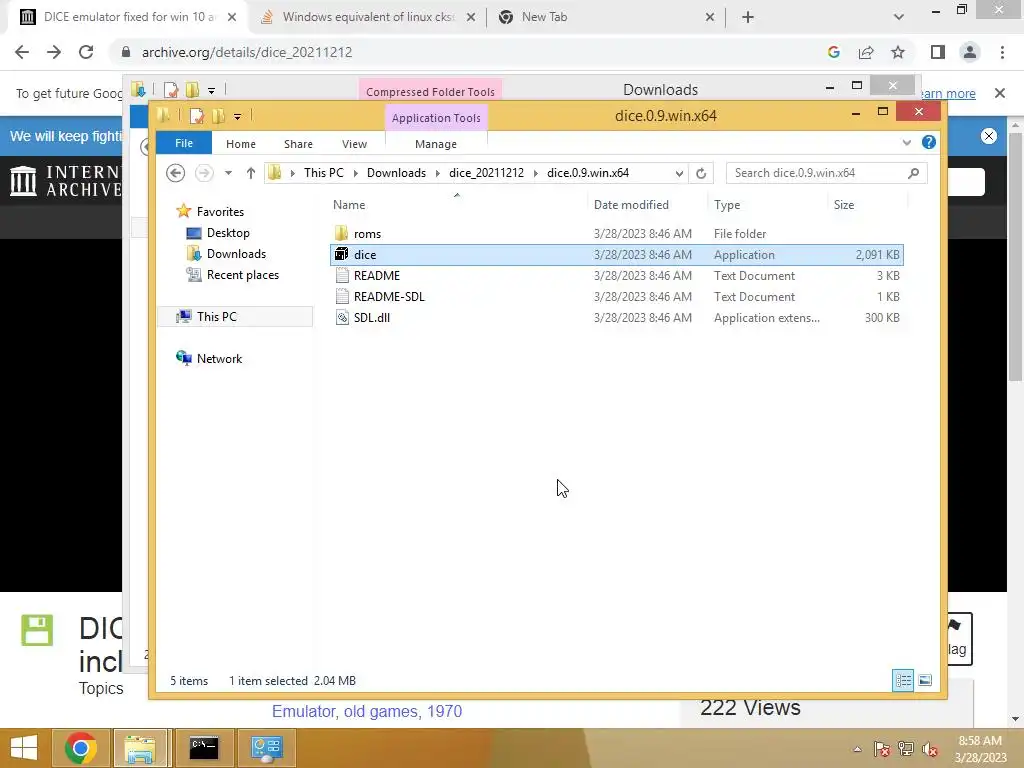Open a new Chrome tab
The image size is (1024, 768).
(x=748, y=17)
